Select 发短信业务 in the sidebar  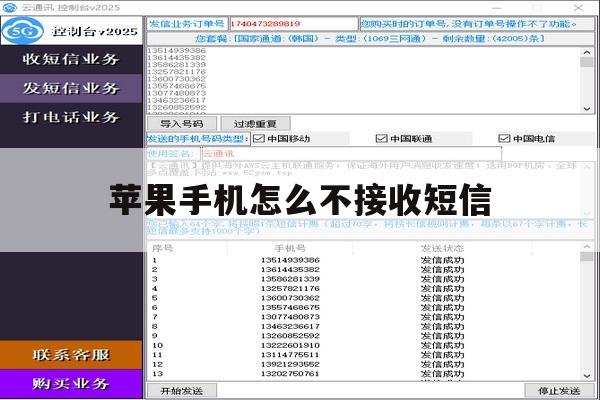click(71, 88)
